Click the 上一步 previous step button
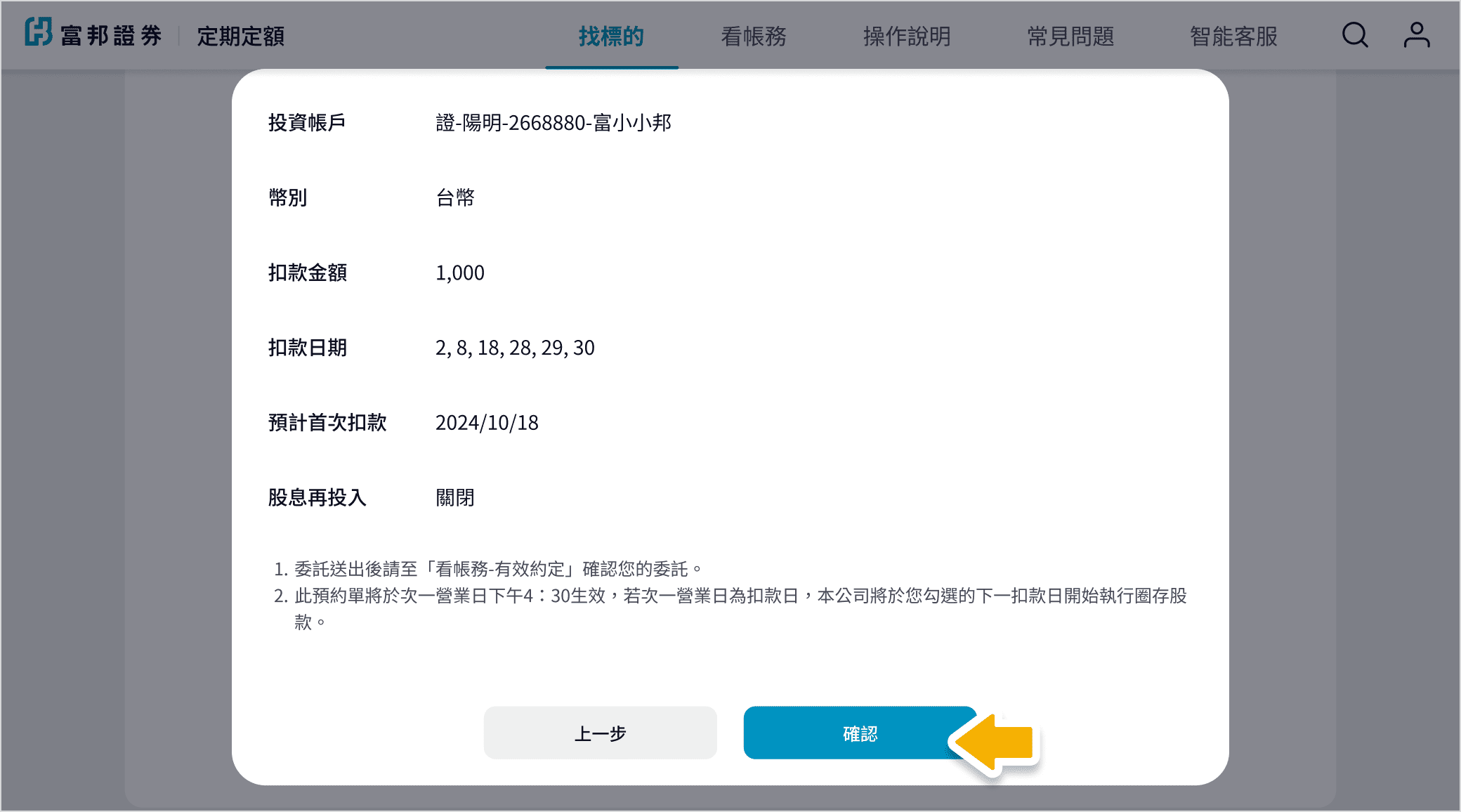 (600, 733)
